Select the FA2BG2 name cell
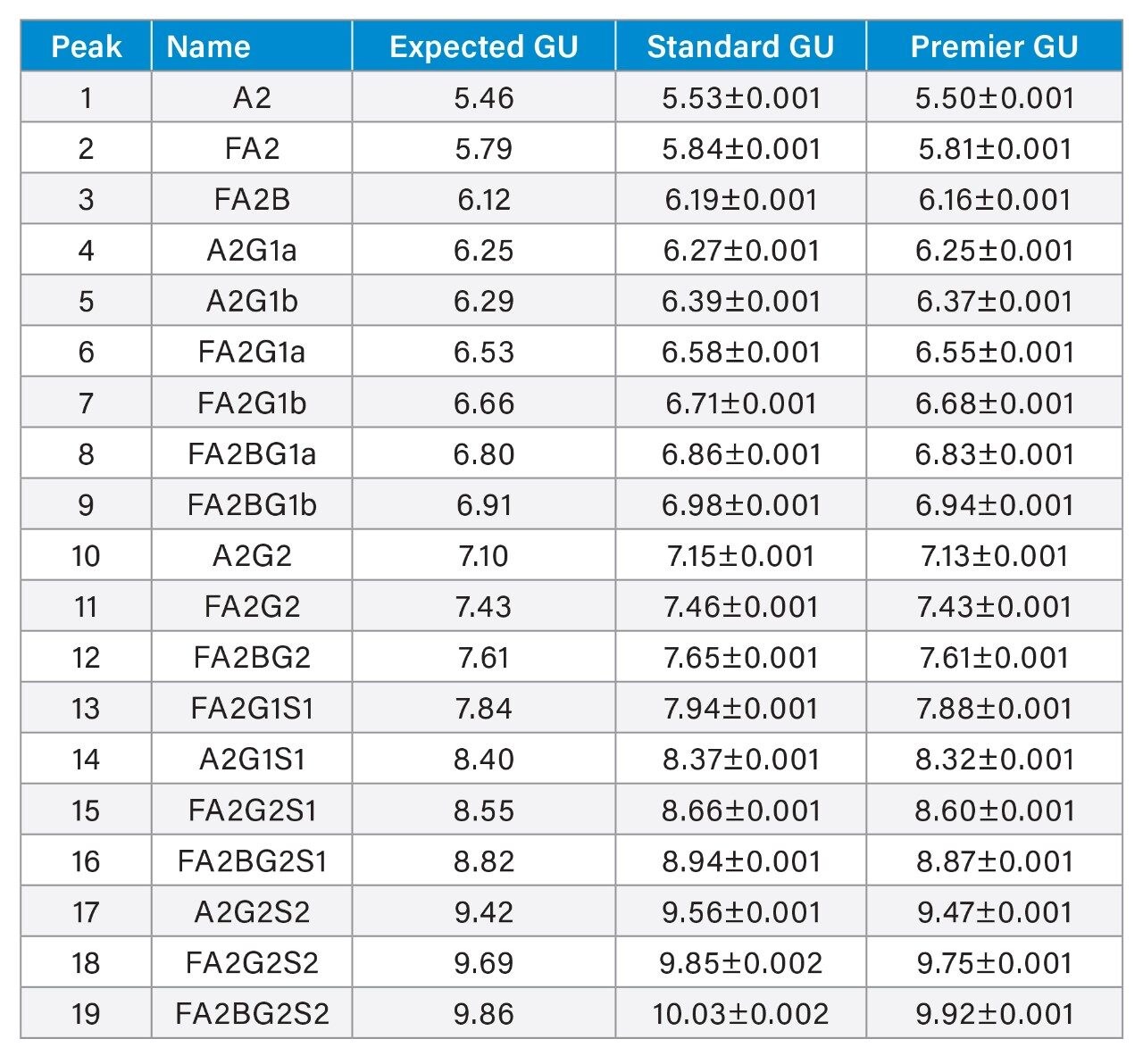This screenshot has width=1143, height=1064. 252,657
